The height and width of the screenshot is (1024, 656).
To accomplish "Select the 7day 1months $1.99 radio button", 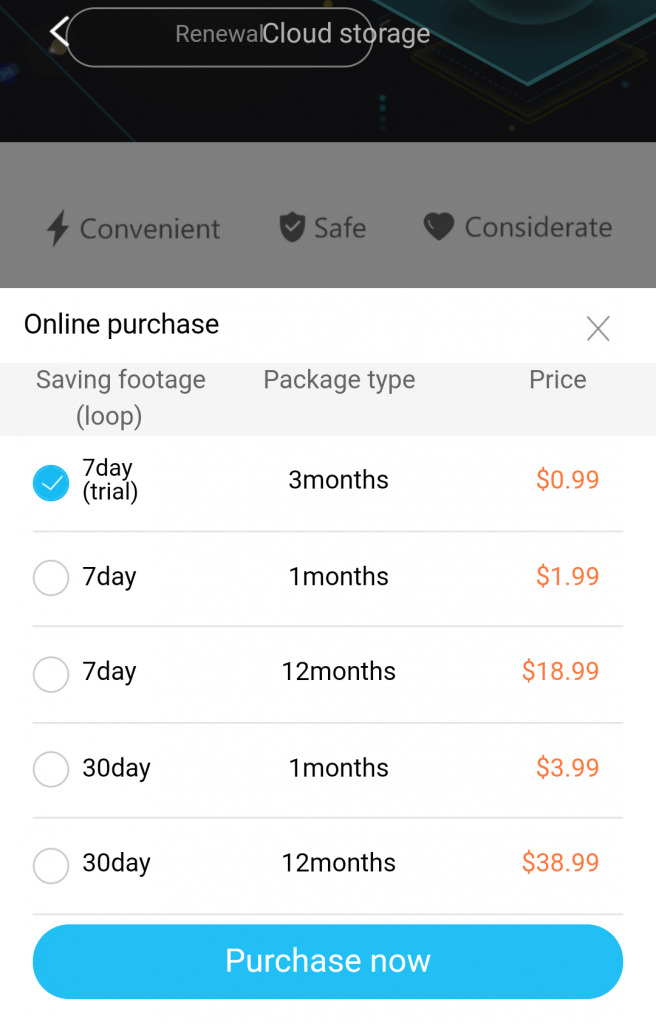I will tap(51, 578).
